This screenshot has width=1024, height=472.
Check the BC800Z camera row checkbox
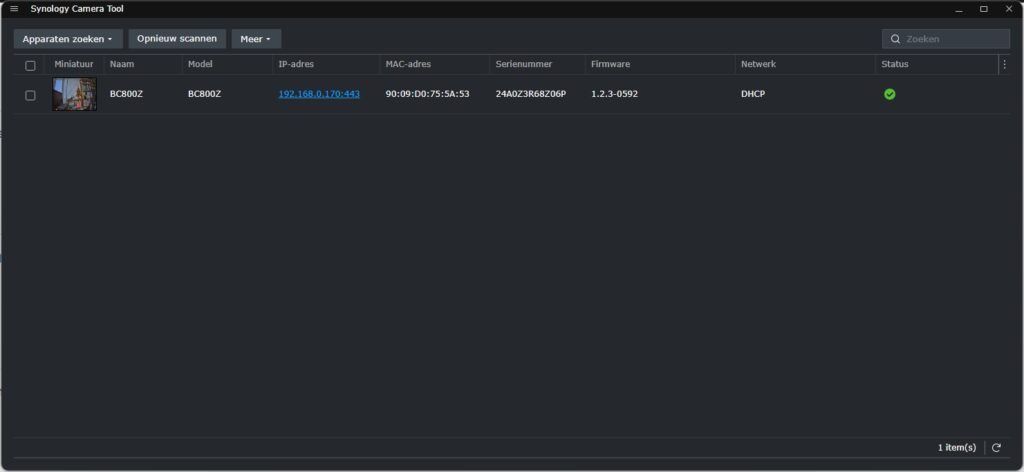click(x=30, y=95)
